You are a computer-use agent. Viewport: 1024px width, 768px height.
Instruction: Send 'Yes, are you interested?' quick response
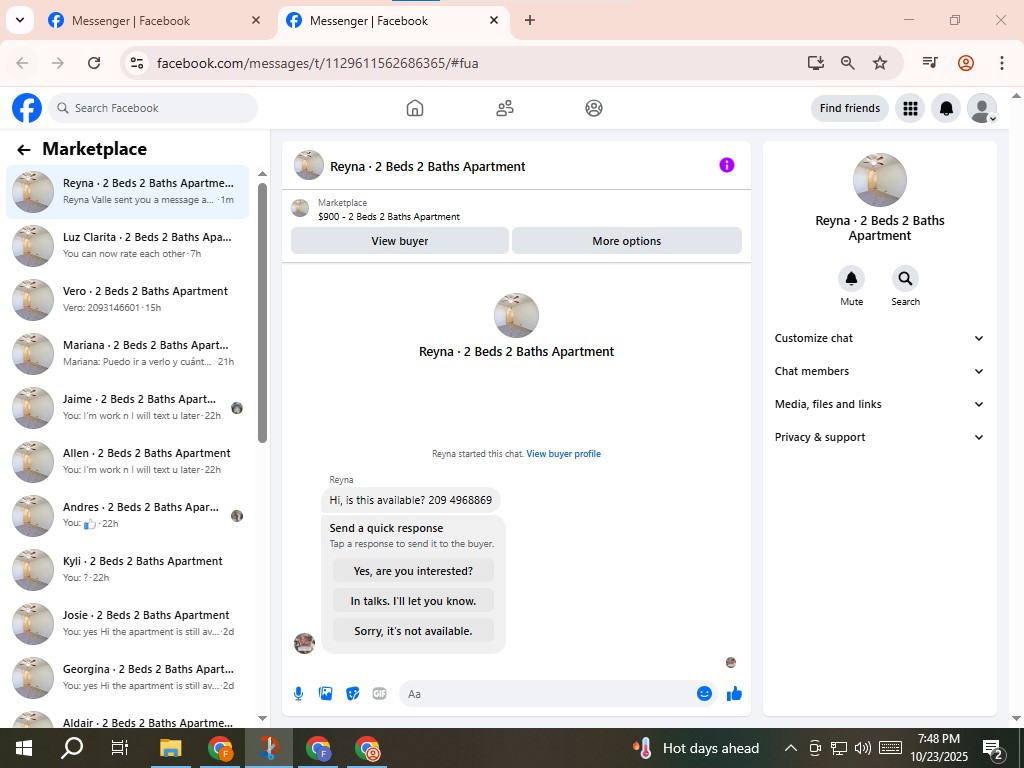click(413, 571)
